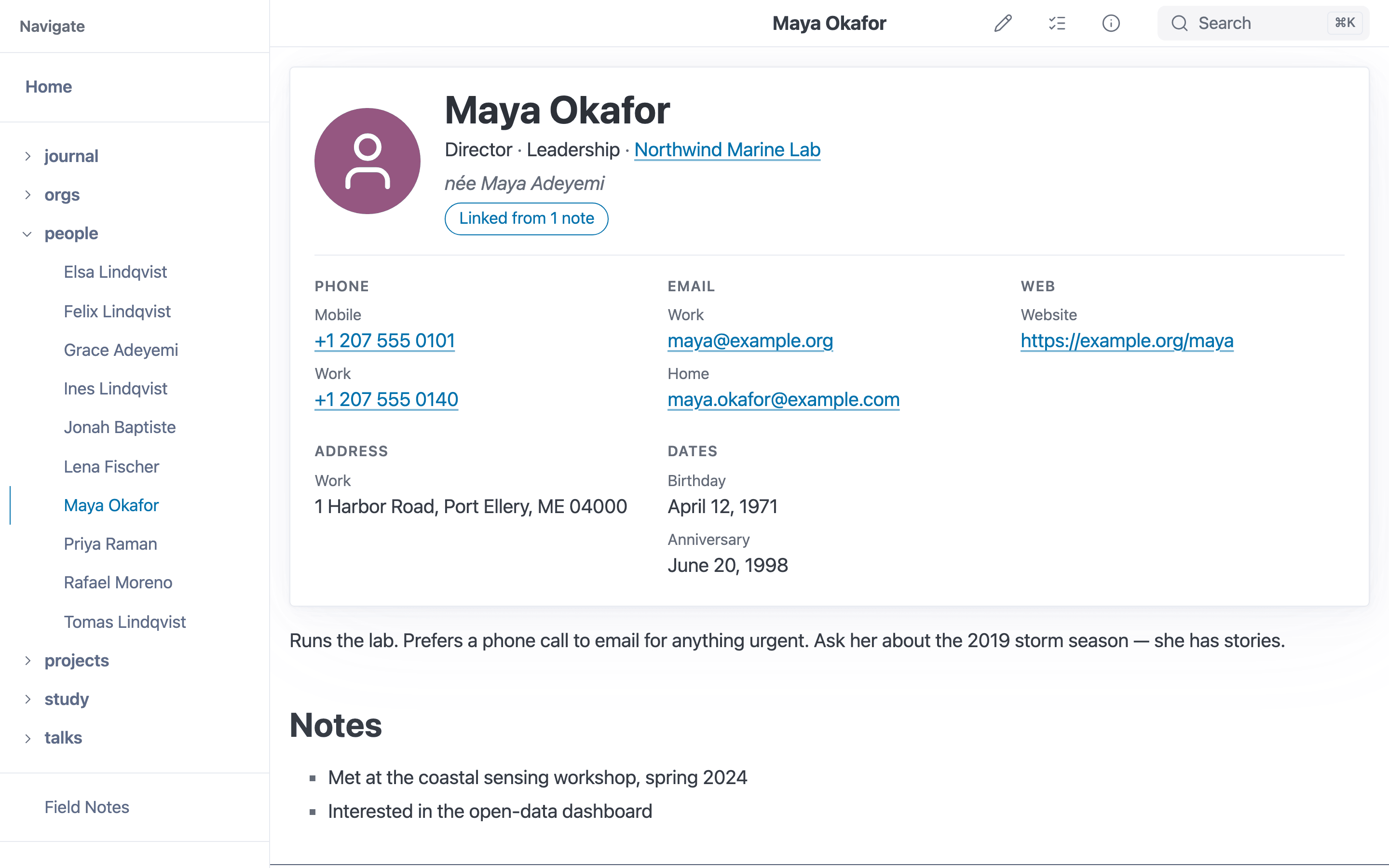Go to Home in the sidebar
The width and height of the screenshot is (1389, 868).
(x=49, y=87)
